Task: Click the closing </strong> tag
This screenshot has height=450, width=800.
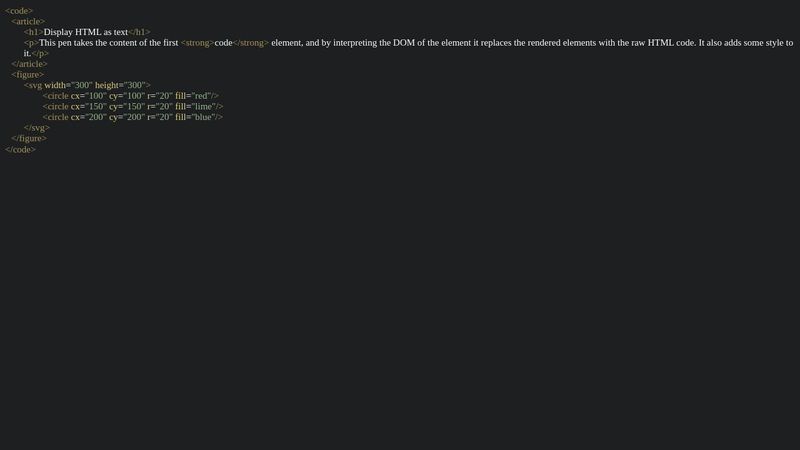Action: click(251, 43)
